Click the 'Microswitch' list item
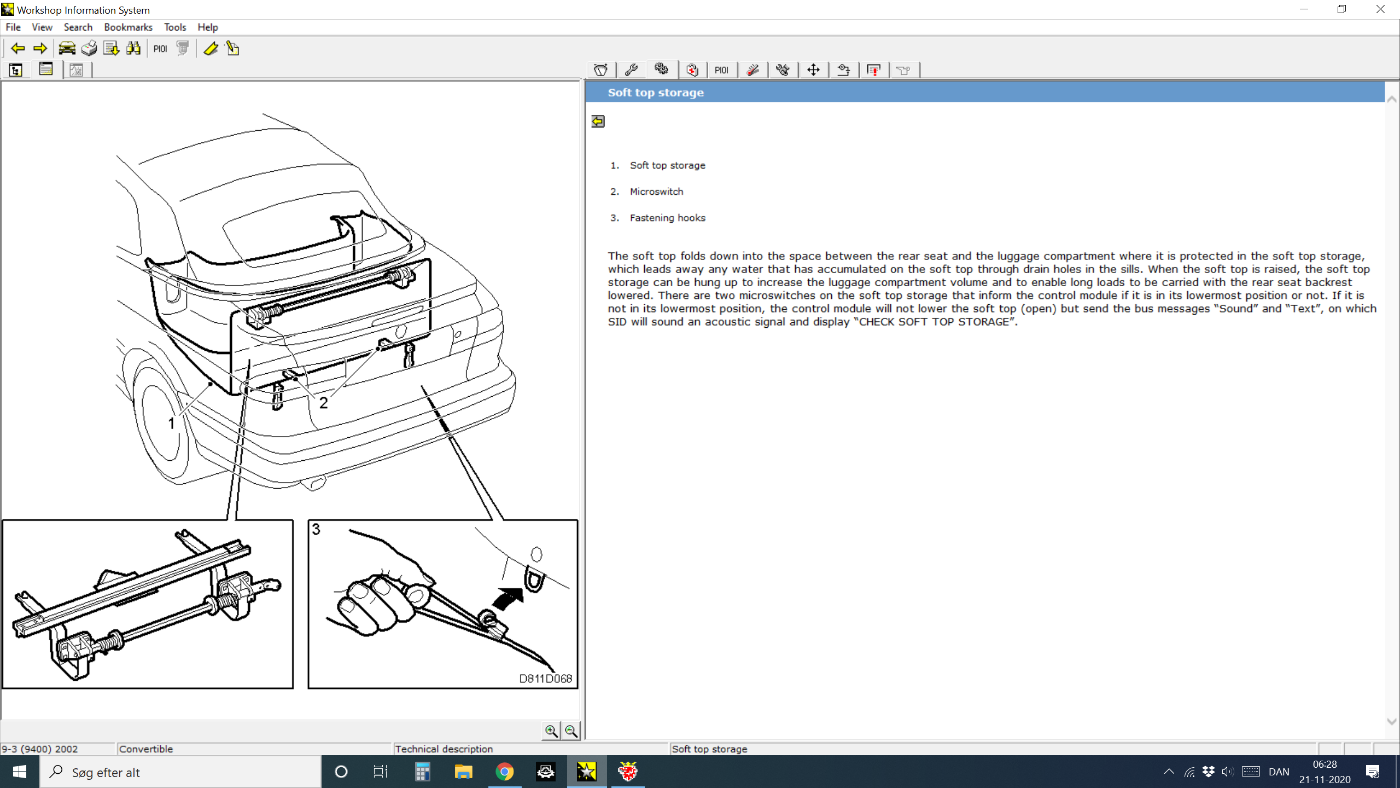This screenshot has width=1400, height=788. [656, 191]
